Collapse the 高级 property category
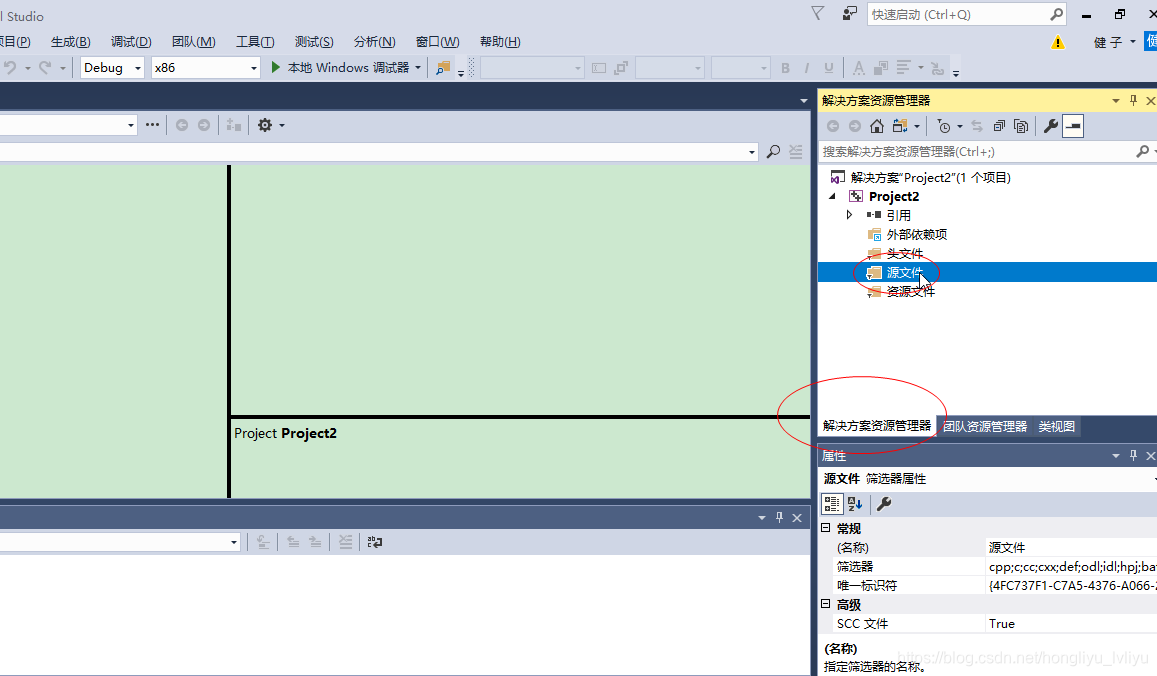Image resolution: width=1157 pixels, height=676 pixels. [x=826, y=604]
